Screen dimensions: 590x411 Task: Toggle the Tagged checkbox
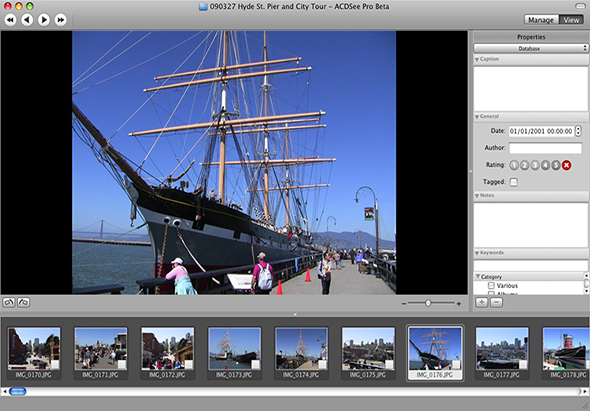pos(514,182)
